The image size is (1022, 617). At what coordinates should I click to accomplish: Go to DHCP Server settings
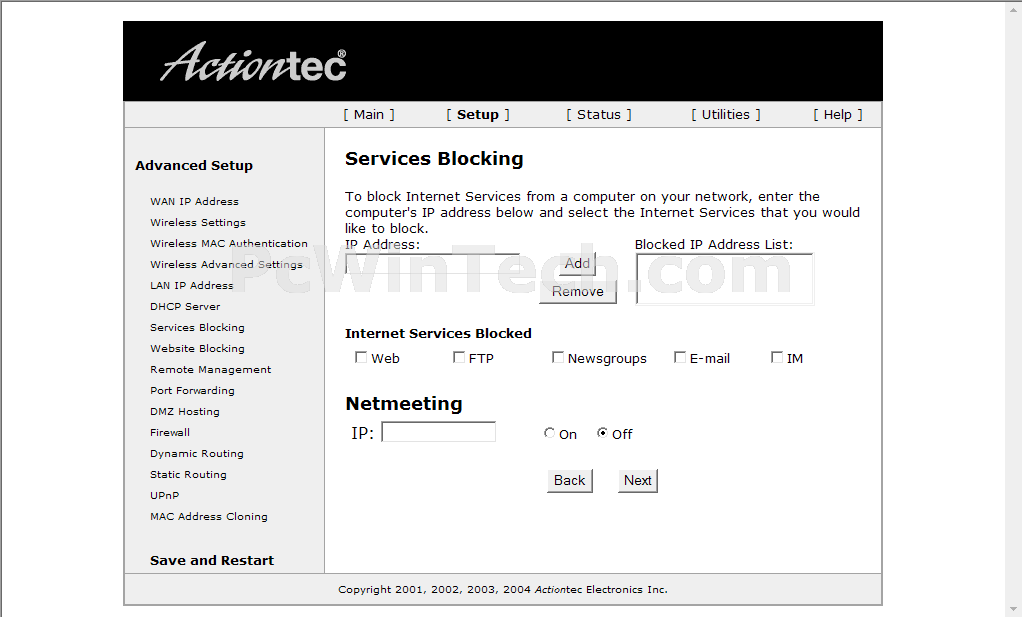[x=185, y=306]
